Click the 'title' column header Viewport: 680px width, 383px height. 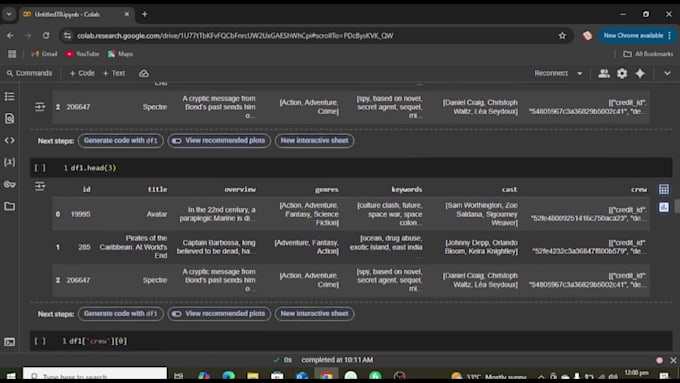click(x=157, y=189)
